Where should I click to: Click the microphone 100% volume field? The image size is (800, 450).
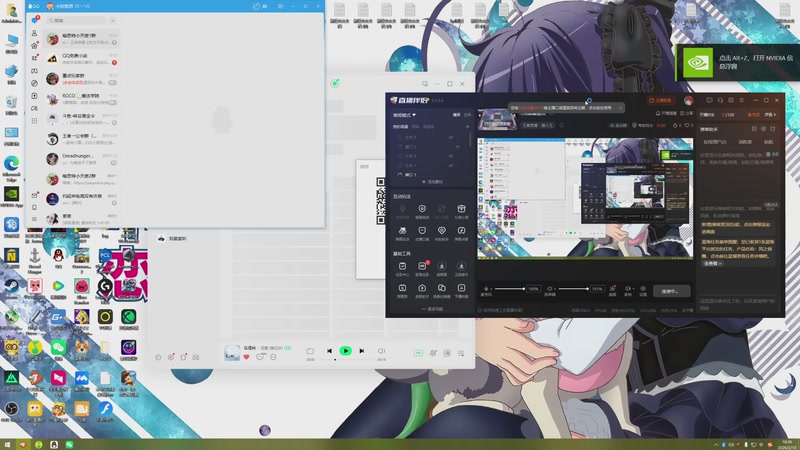tap(533, 289)
